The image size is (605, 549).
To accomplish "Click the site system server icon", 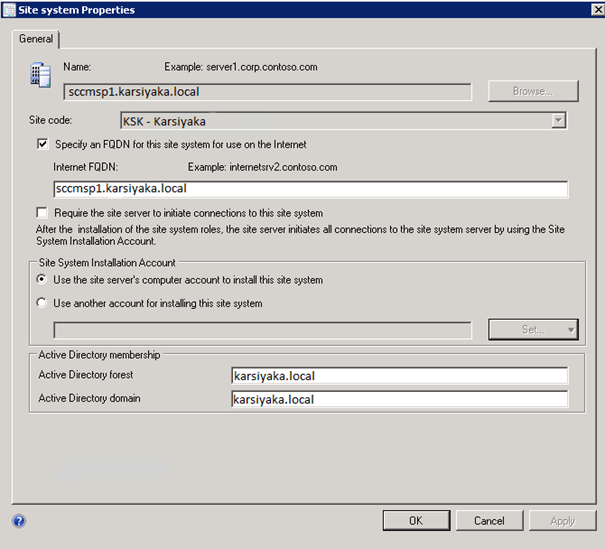I will coord(41,75).
